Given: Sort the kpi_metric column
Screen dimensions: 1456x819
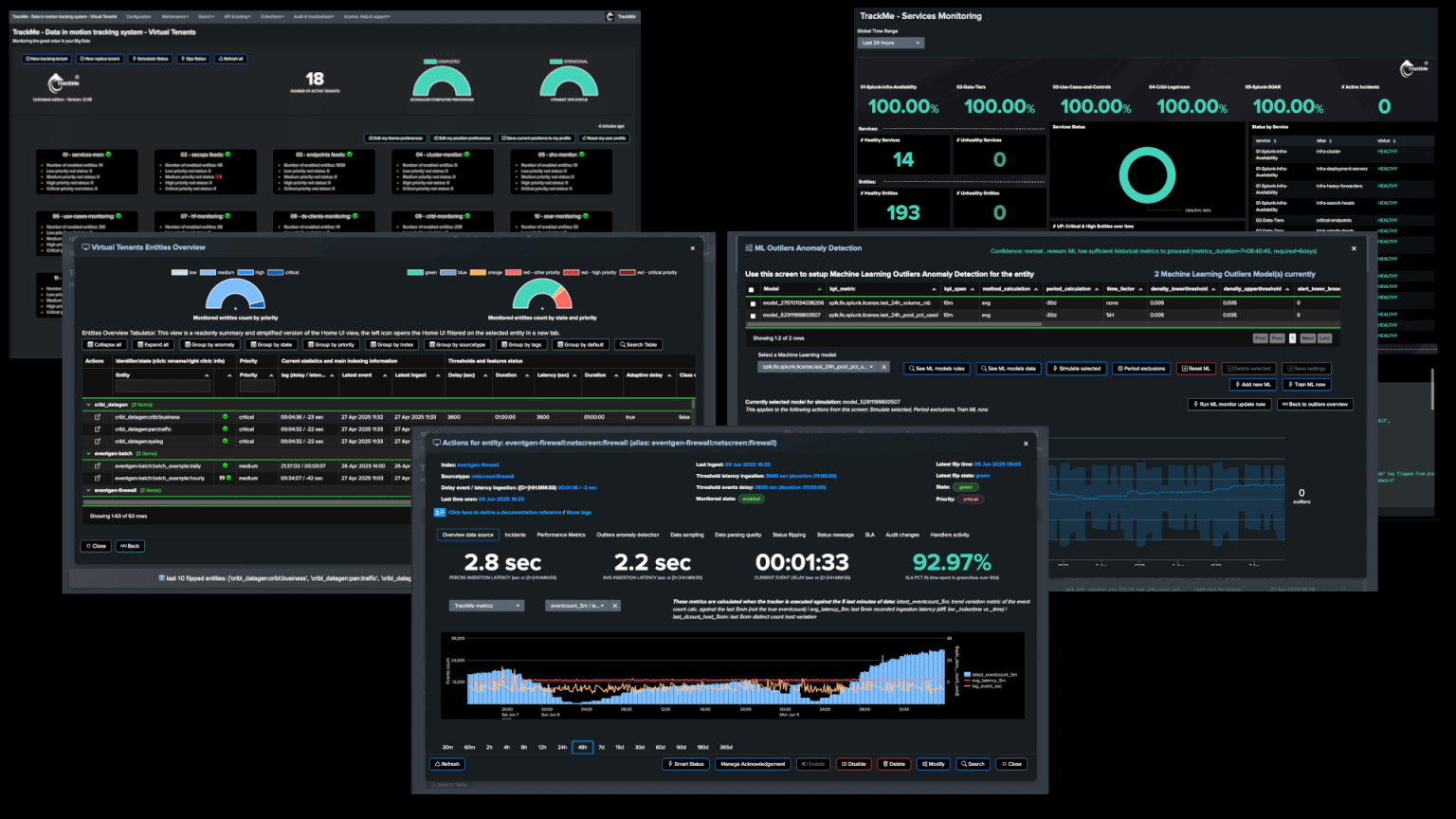Looking at the screenshot, I should [x=935, y=289].
